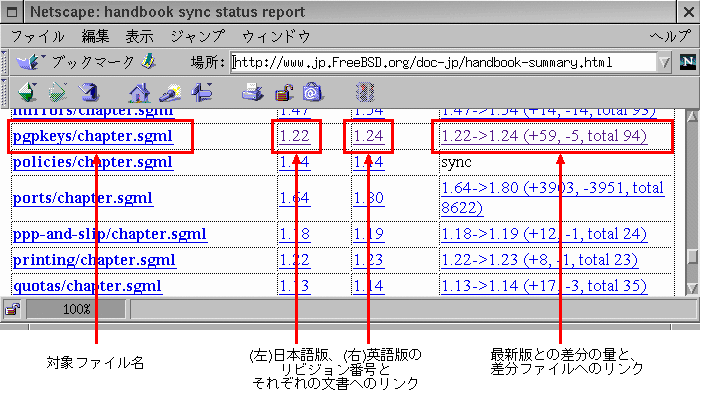
Task: Click the Forward navigation arrow icon
Action: click(x=58, y=93)
